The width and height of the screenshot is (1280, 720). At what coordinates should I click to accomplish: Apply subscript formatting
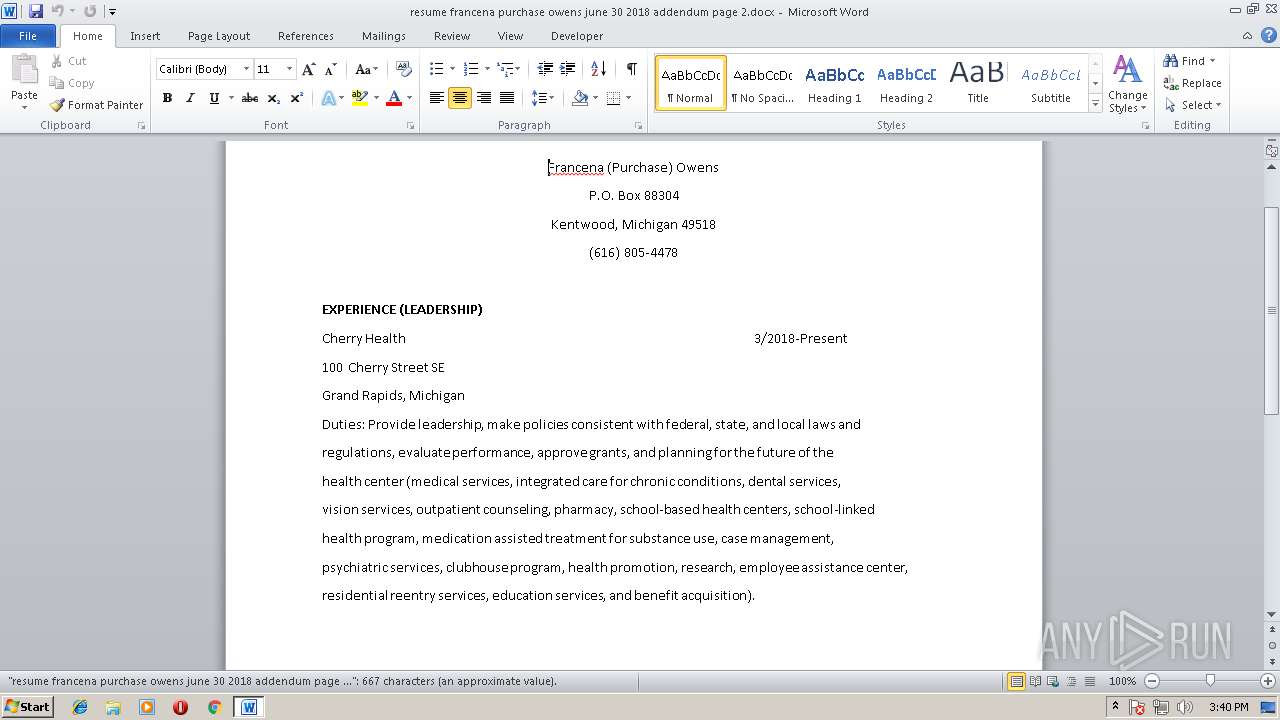pos(274,98)
